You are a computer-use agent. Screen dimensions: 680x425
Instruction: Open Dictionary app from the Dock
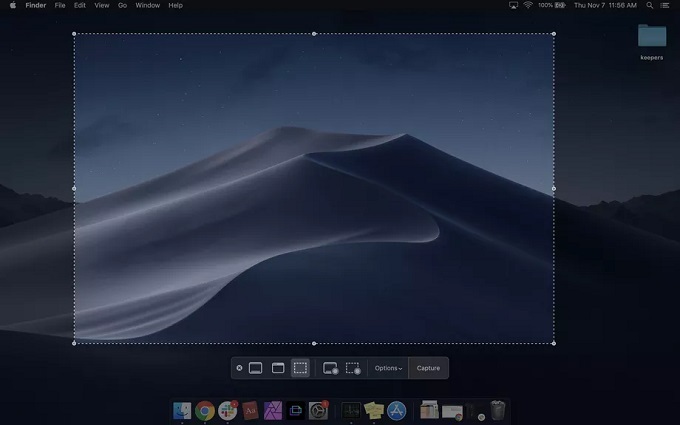tap(250, 410)
